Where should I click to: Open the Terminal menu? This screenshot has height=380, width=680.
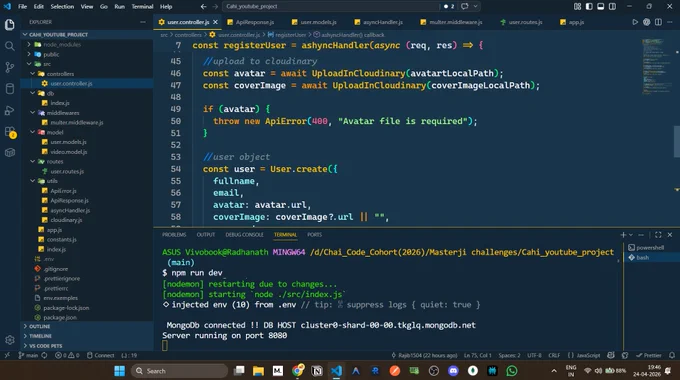coord(142,7)
